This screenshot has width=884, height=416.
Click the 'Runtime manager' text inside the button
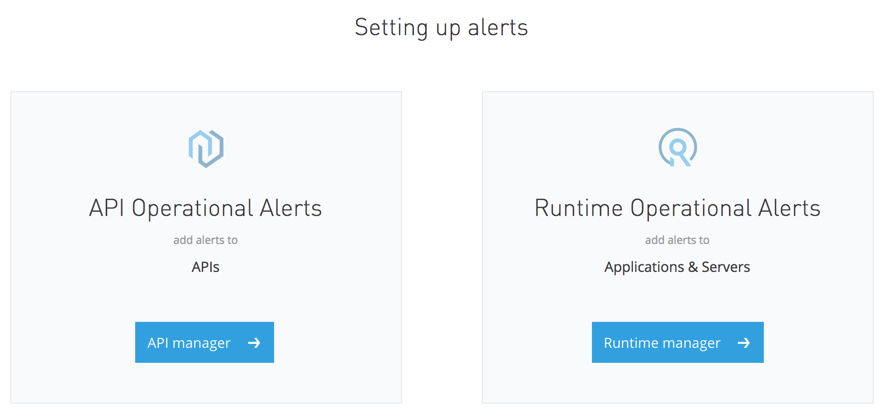pyautogui.click(x=662, y=343)
